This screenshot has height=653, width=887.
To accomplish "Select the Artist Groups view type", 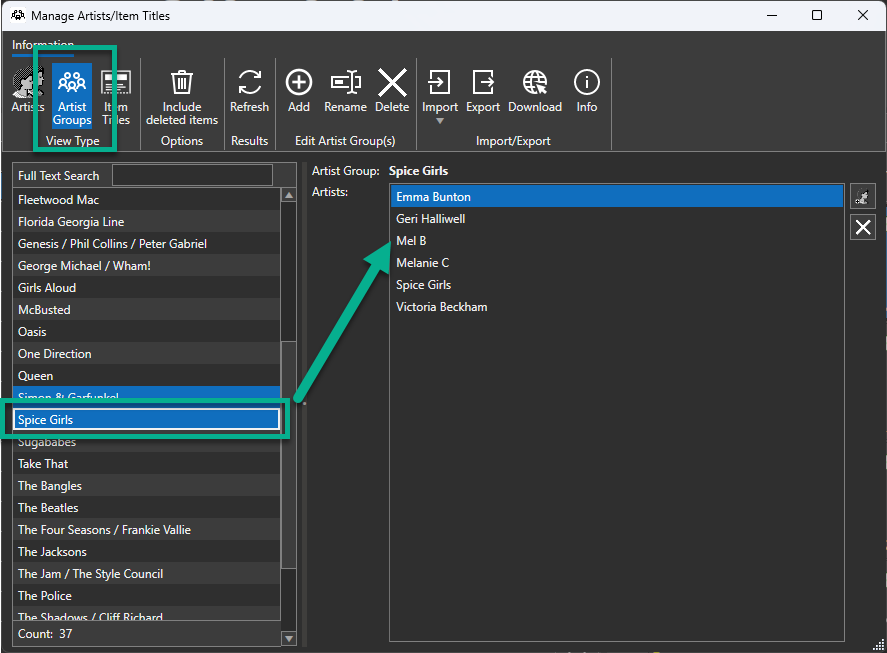I will coord(72,96).
